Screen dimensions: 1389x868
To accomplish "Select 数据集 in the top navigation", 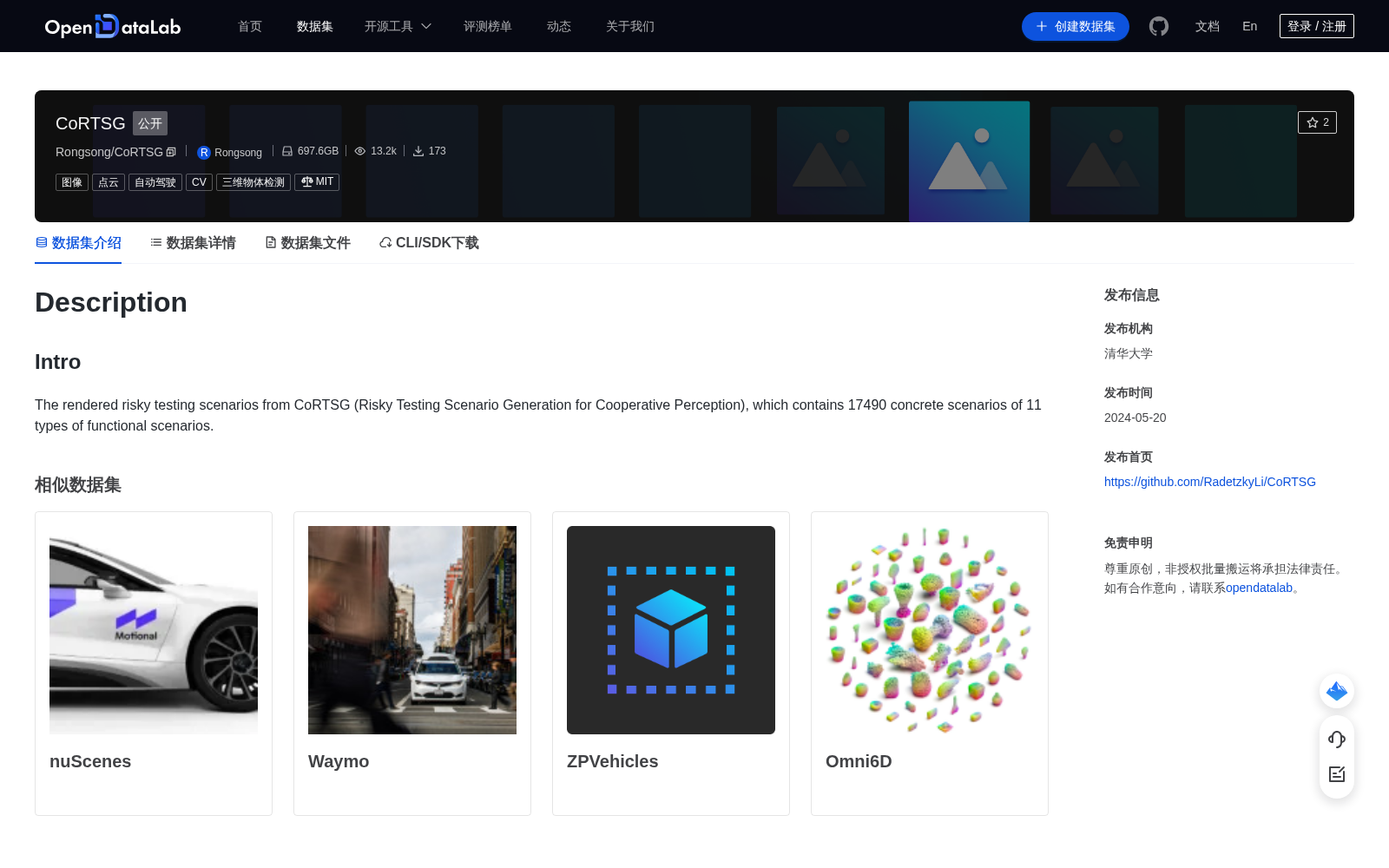I will tap(315, 26).
